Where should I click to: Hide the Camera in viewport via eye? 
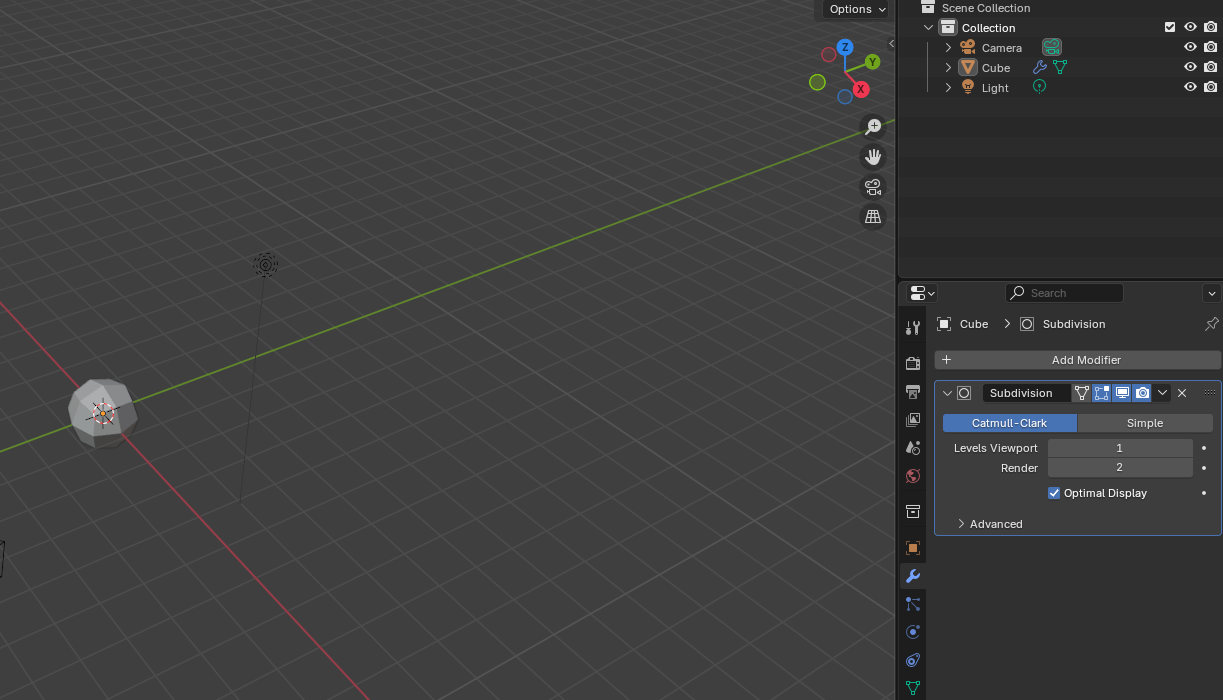tap(1190, 47)
